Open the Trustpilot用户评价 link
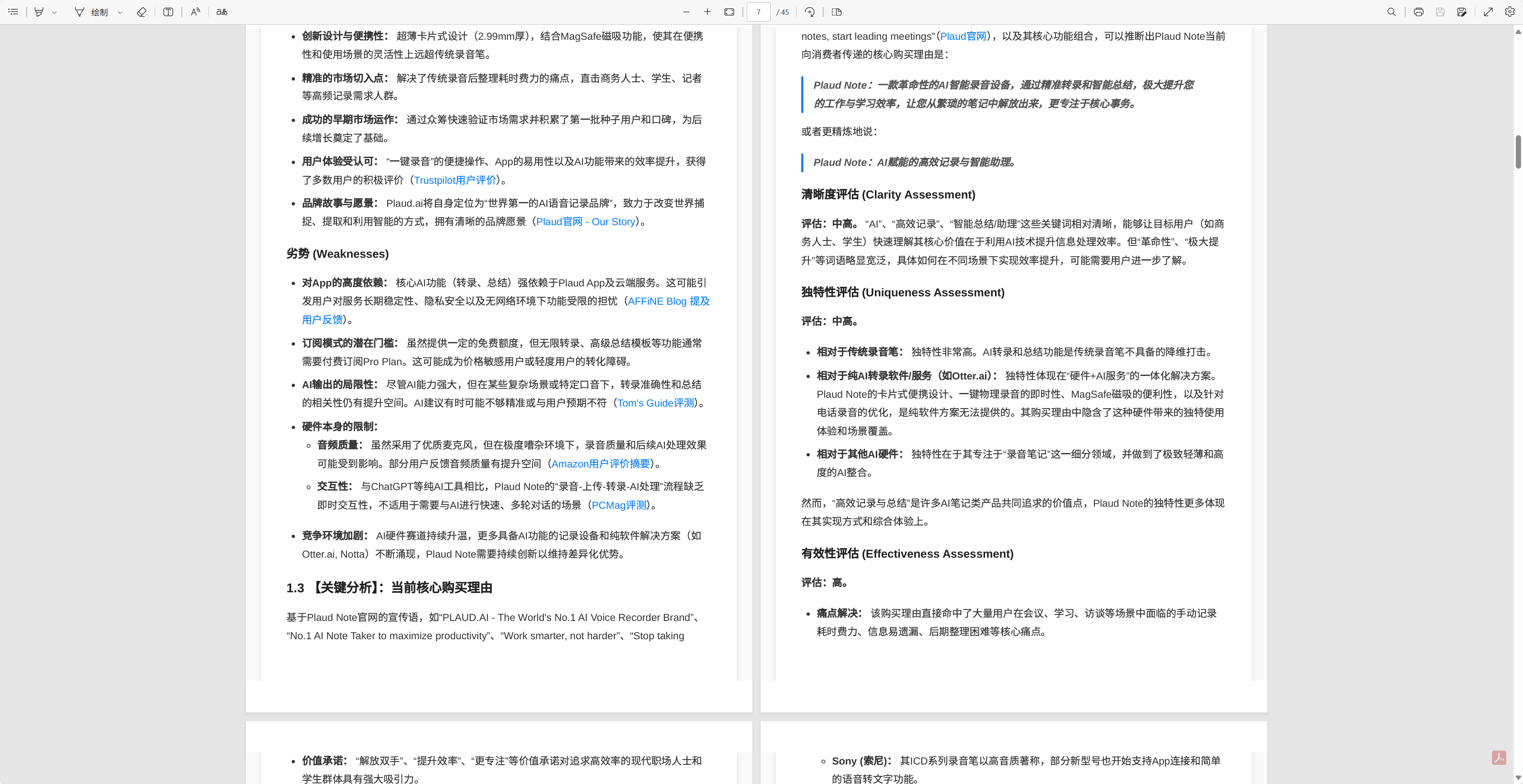The image size is (1523, 784). pos(455,180)
